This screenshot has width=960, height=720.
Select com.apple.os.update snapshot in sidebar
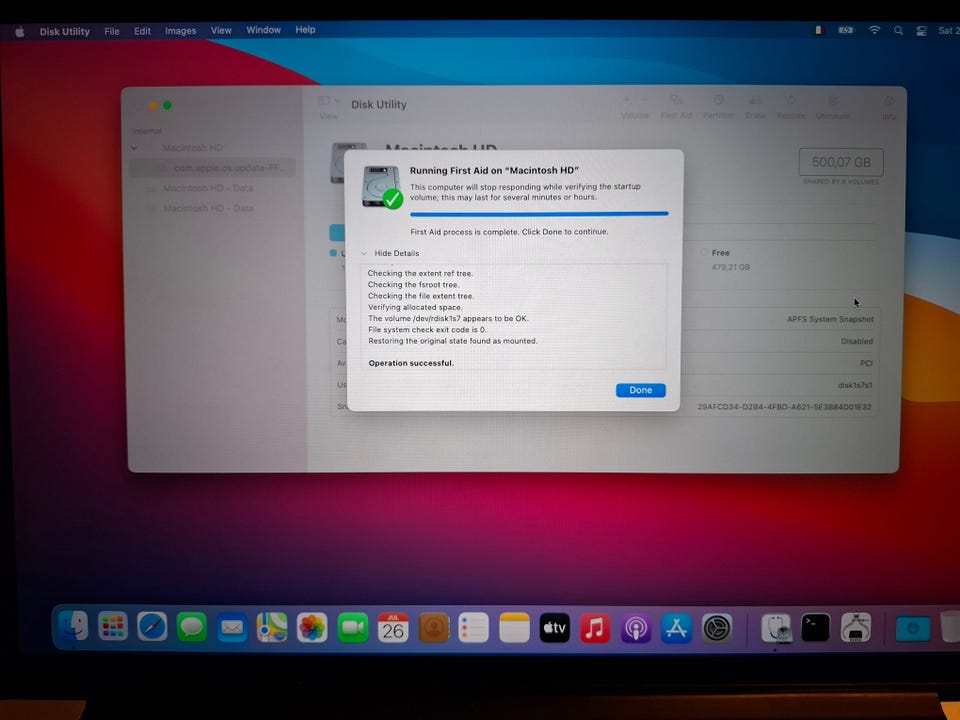pos(212,168)
